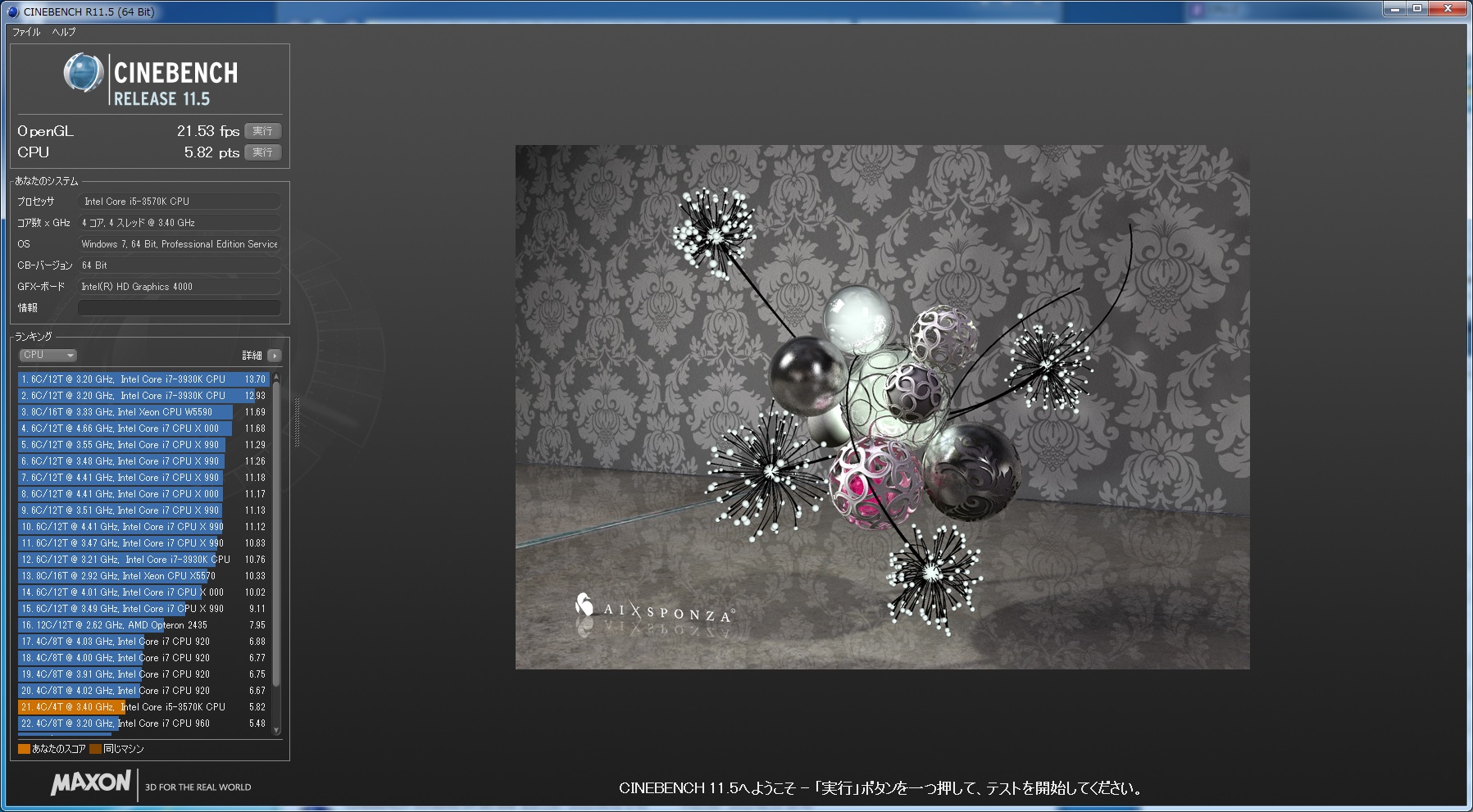The image size is (1473, 812).
Task: Open the ファイル menu
Action: [x=26, y=32]
